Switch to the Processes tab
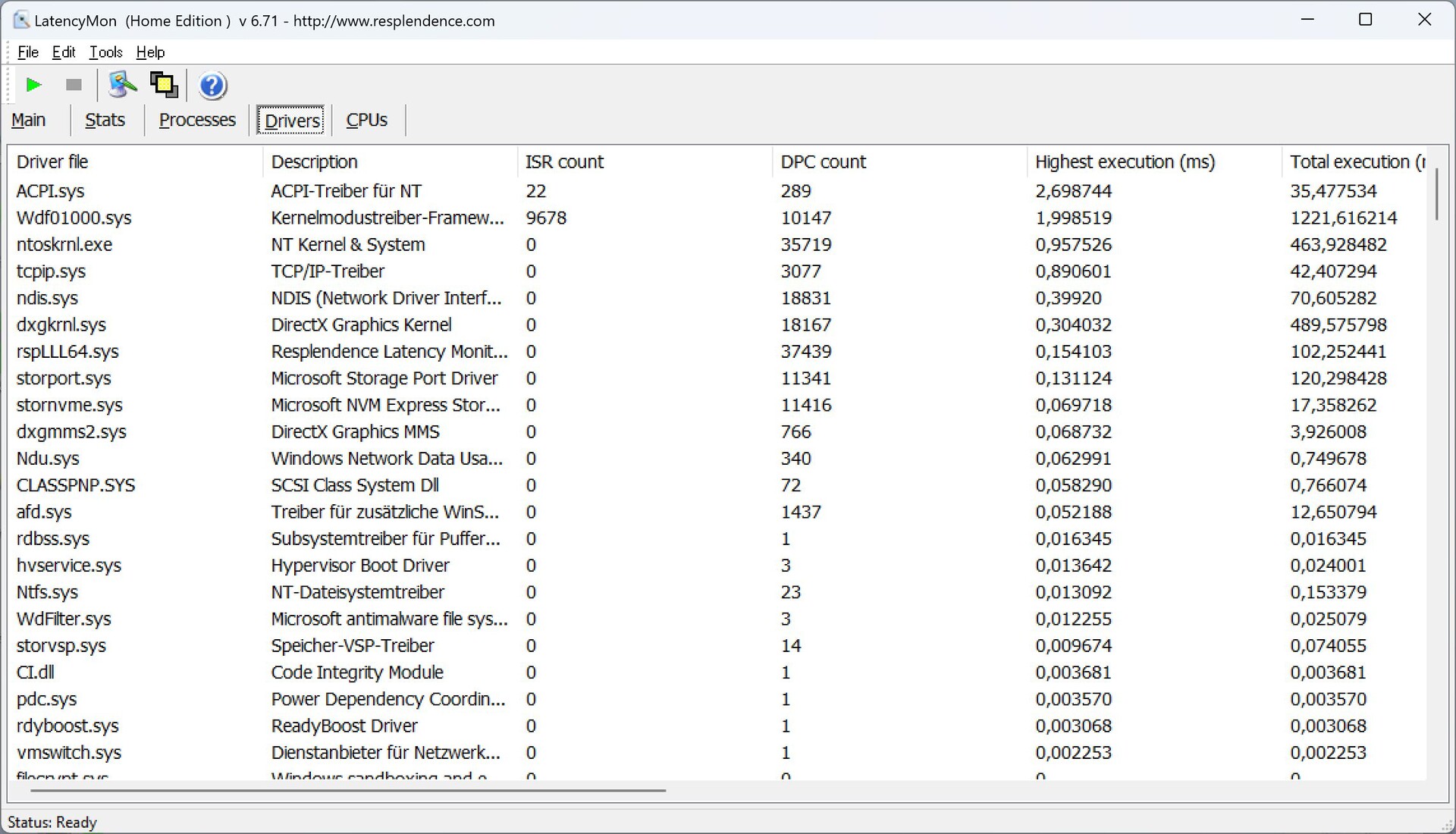This screenshot has width=1456, height=834. tap(197, 121)
